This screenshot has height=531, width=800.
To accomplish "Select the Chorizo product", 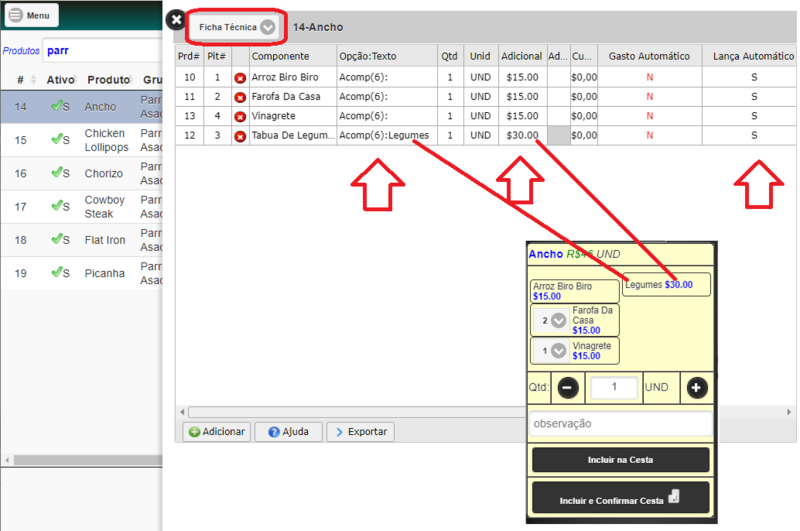I will point(82,173).
